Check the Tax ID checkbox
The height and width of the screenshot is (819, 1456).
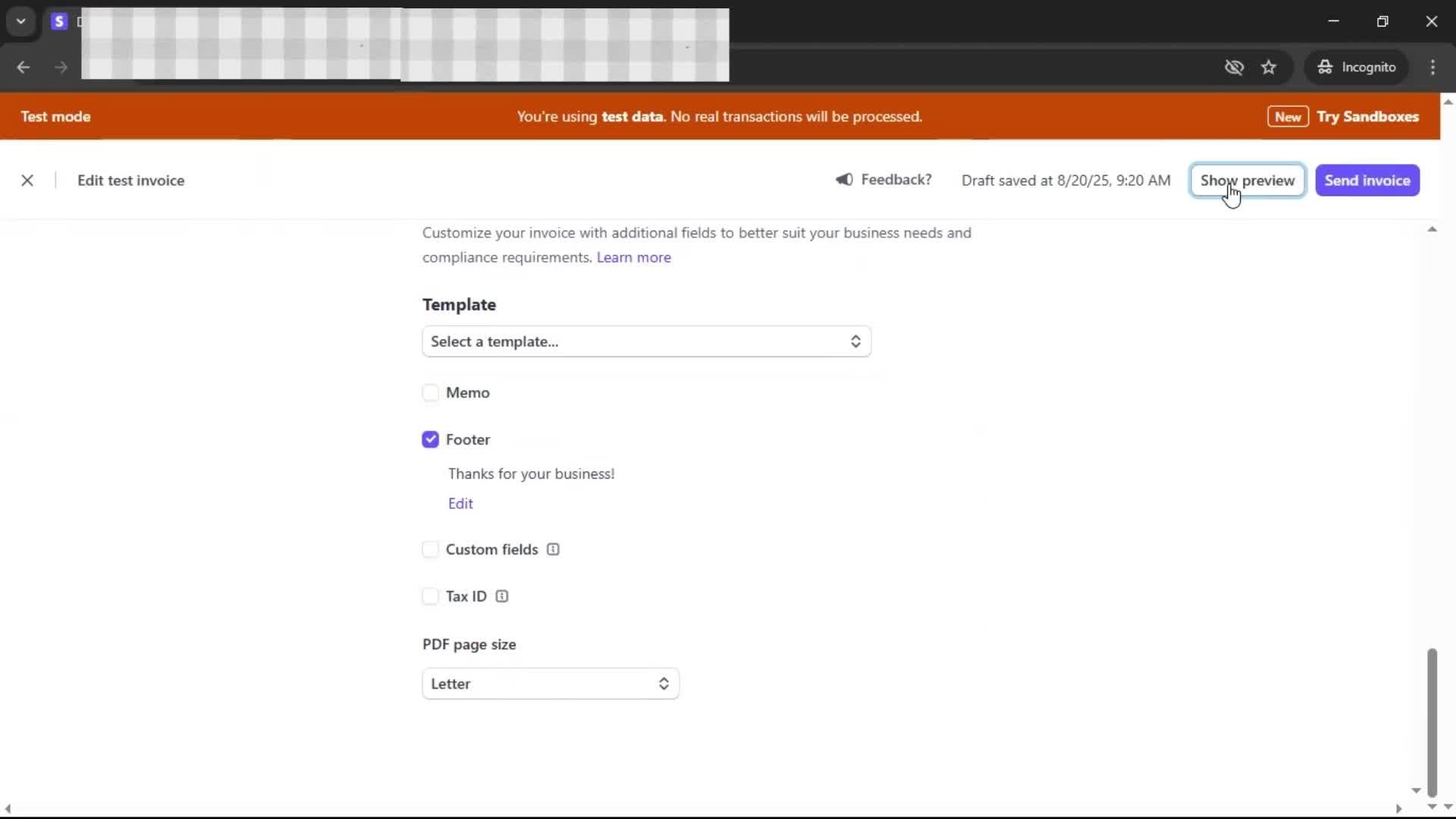[431, 597]
